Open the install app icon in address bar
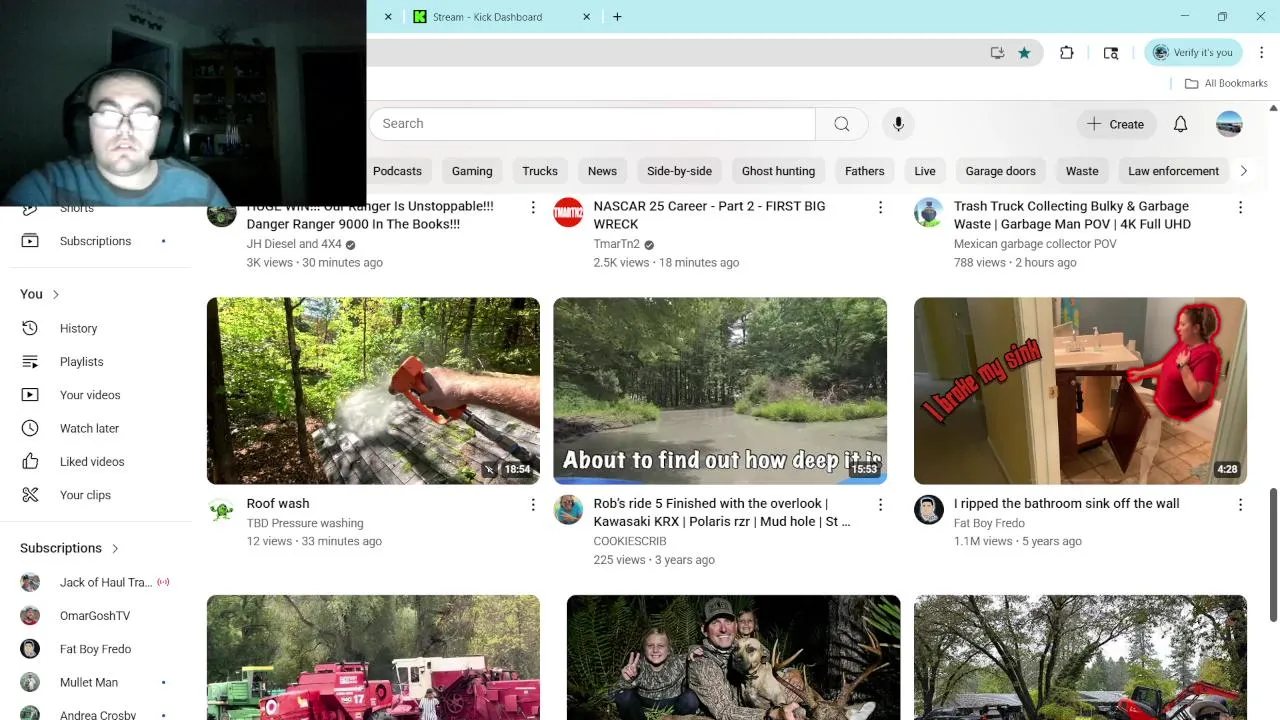Image resolution: width=1280 pixels, height=720 pixels. [x=997, y=53]
